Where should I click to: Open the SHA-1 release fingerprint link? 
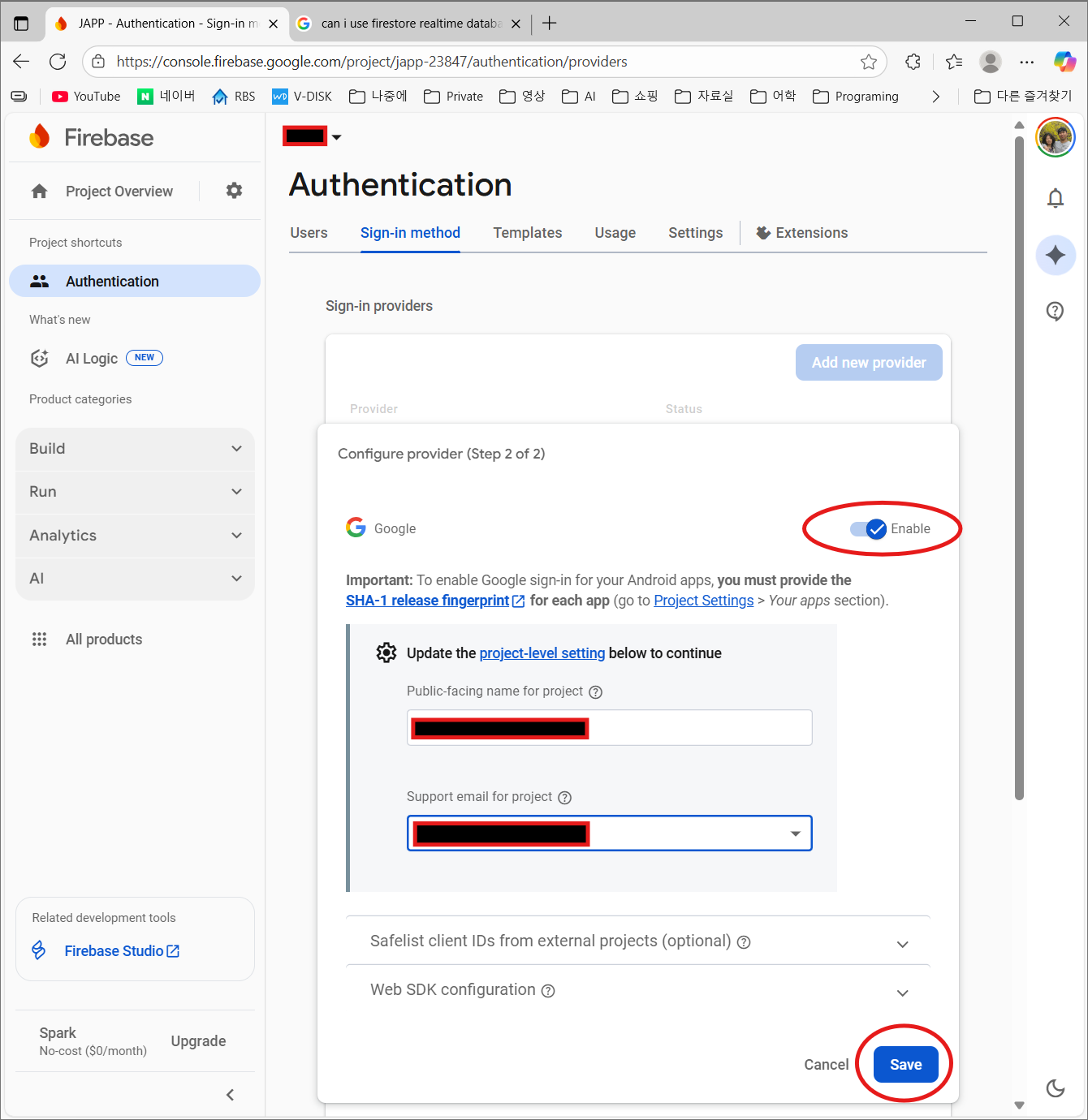435,601
